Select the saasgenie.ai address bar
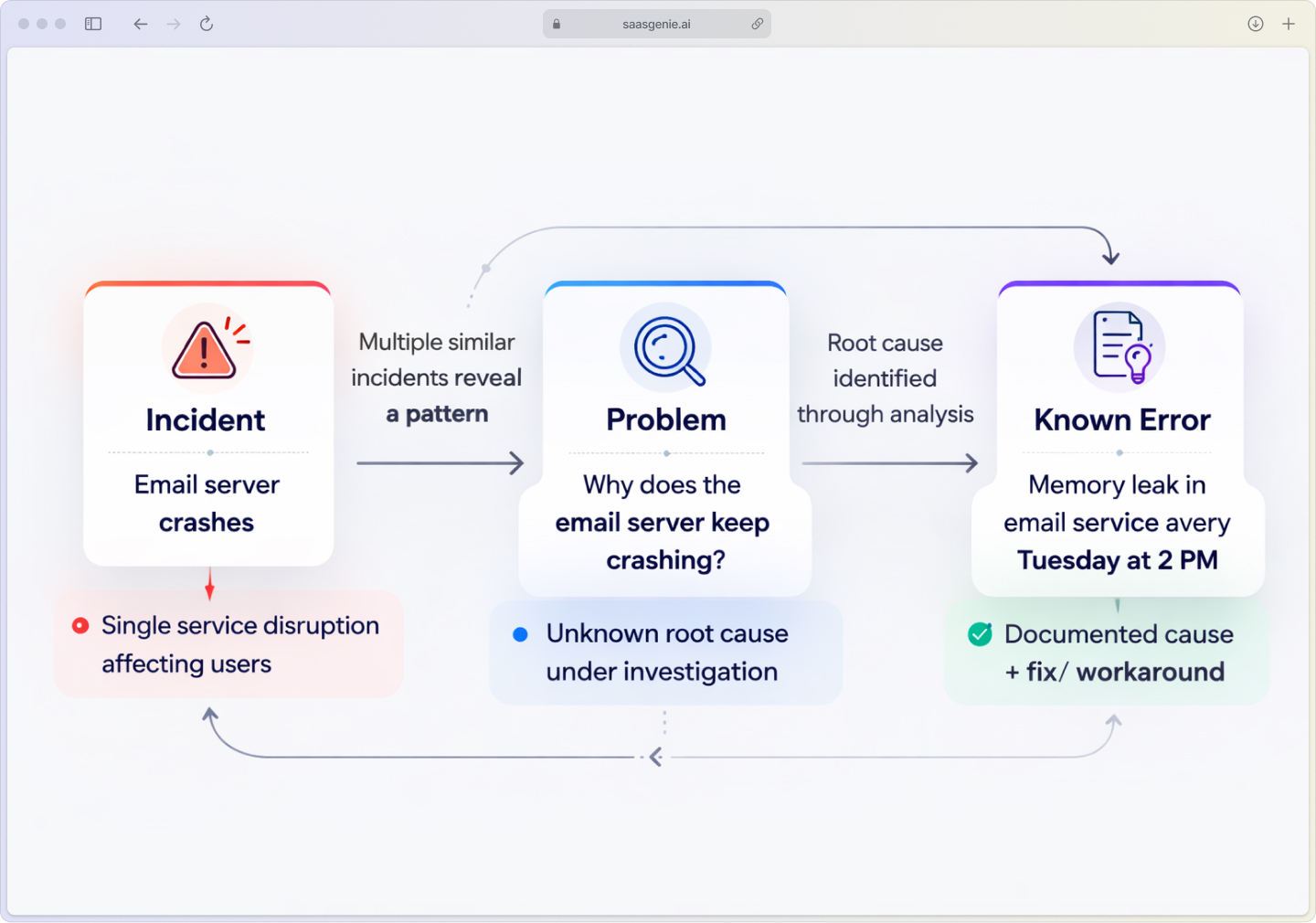The image size is (1316, 923). (x=656, y=24)
